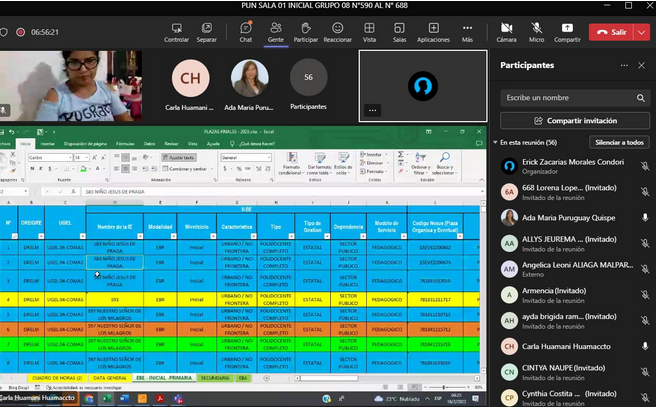
Task: Click the Aplicaciones apps icon
Action: click(433, 31)
